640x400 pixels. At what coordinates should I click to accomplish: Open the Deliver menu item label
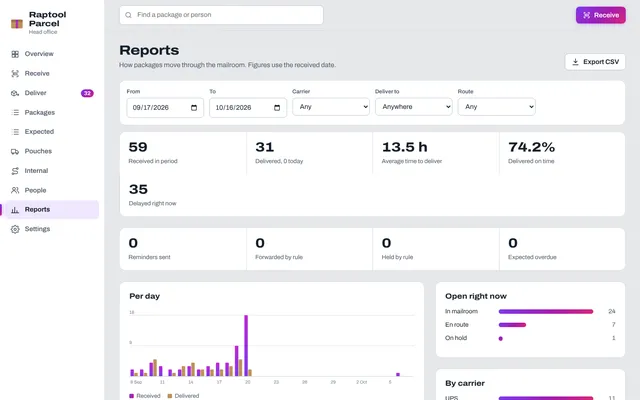(35, 93)
